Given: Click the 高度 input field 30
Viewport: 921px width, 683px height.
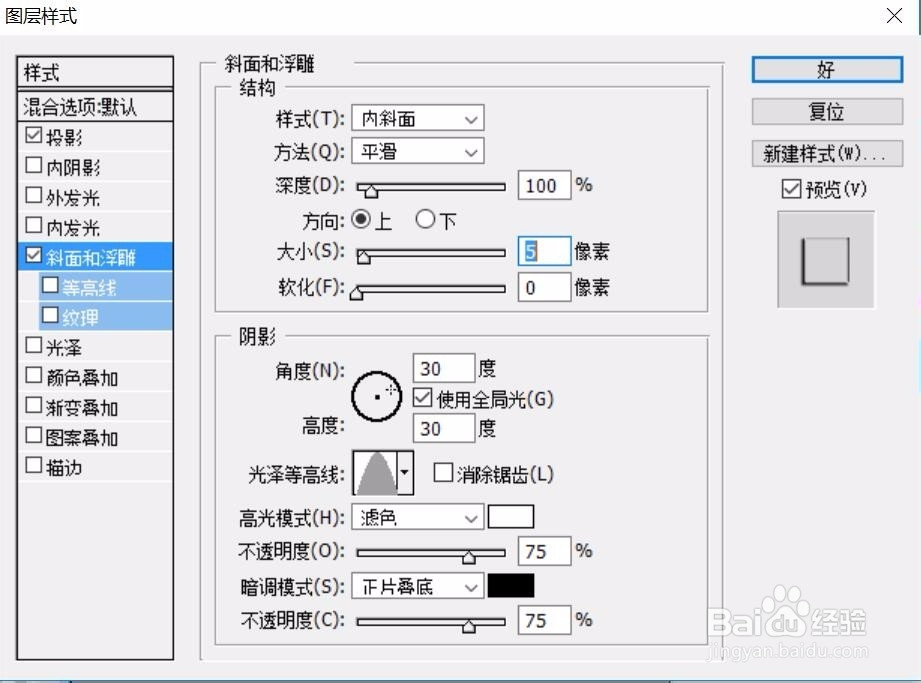Looking at the screenshot, I should tap(444, 428).
